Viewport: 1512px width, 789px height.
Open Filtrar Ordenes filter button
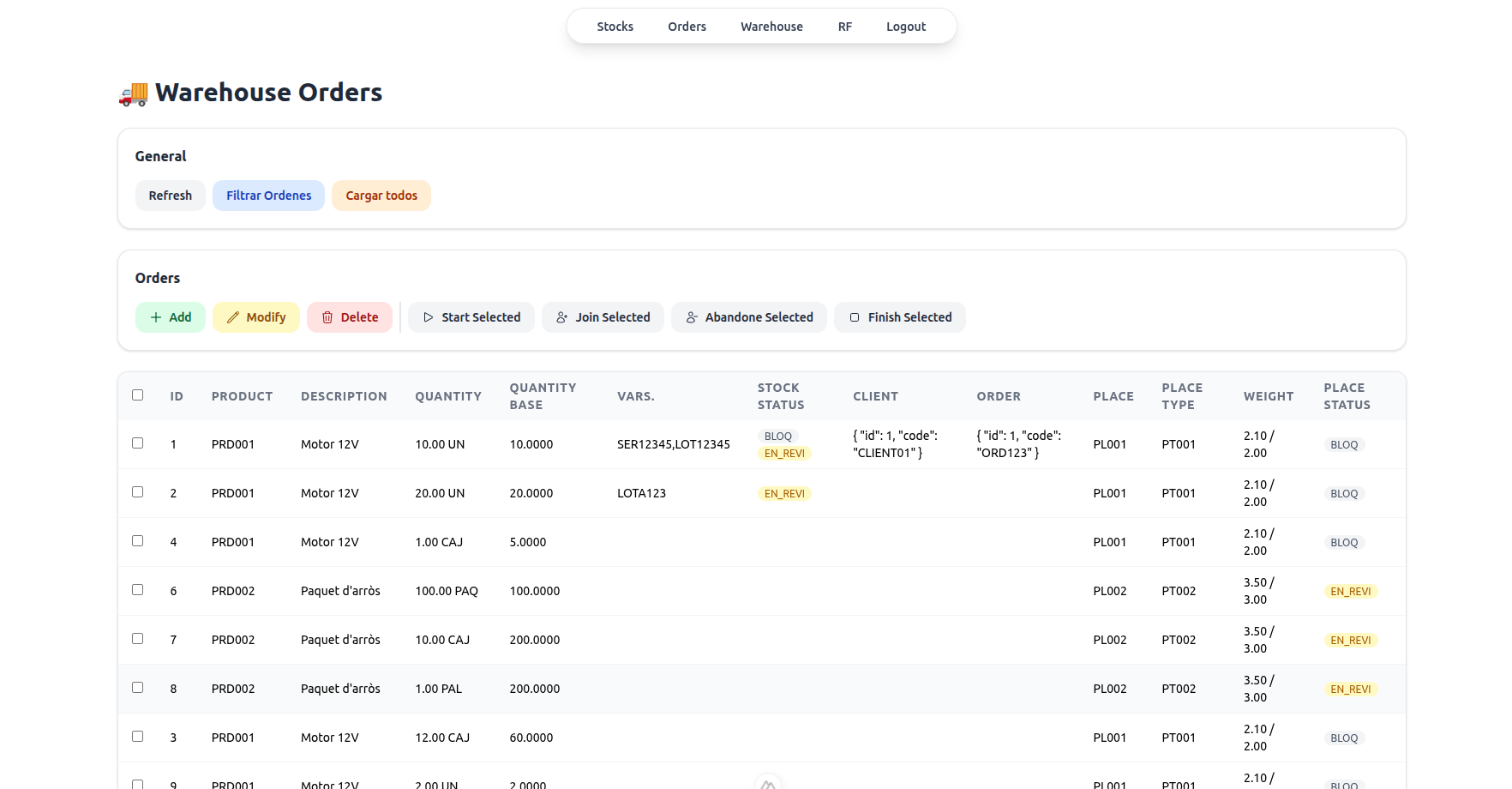point(268,196)
